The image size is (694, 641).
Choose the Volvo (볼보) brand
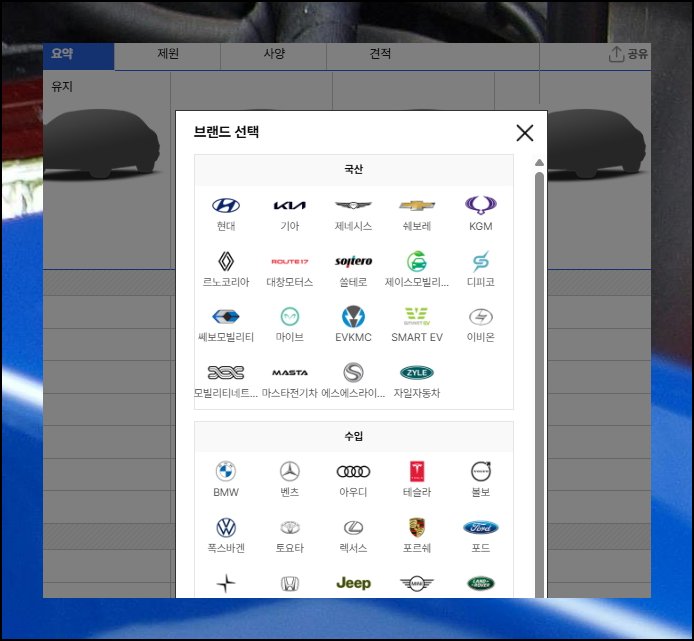[x=481, y=471]
